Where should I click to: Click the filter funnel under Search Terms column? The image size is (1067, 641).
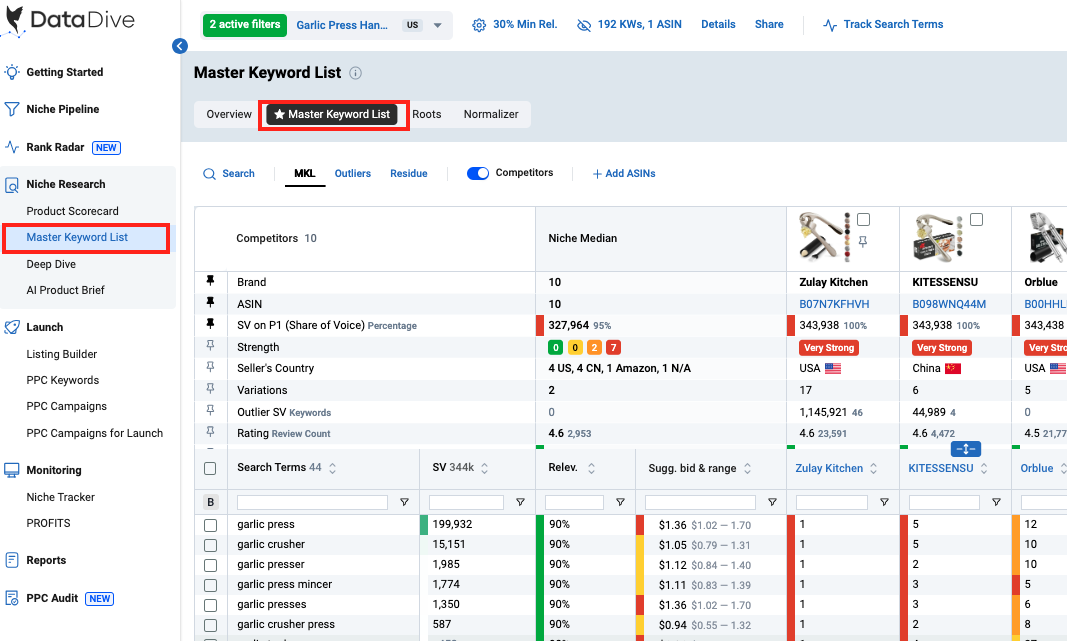(x=404, y=502)
